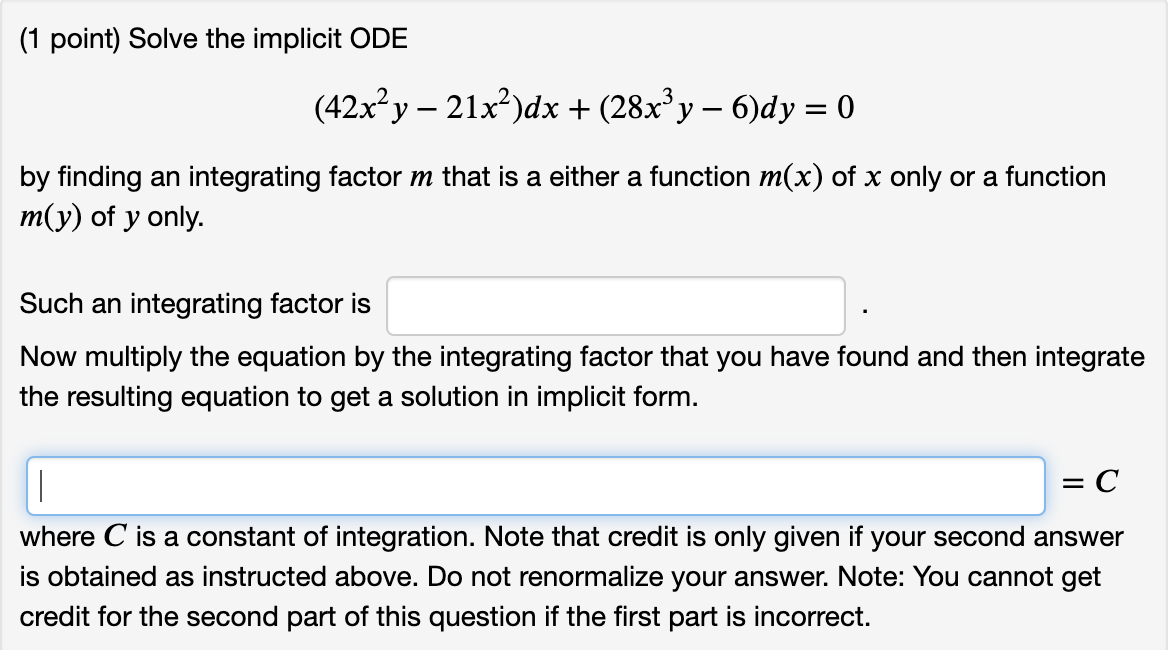Screen dimensions: 1168x650
Task: Click the text "Such an integrating factor is"
Action: click(195, 303)
